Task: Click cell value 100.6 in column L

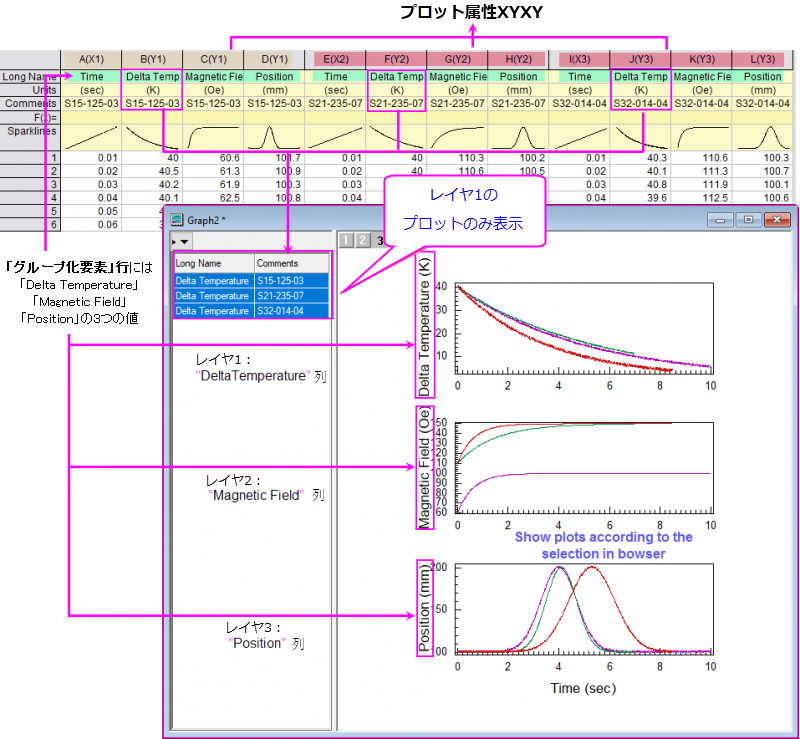Action: (x=762, y=198)
